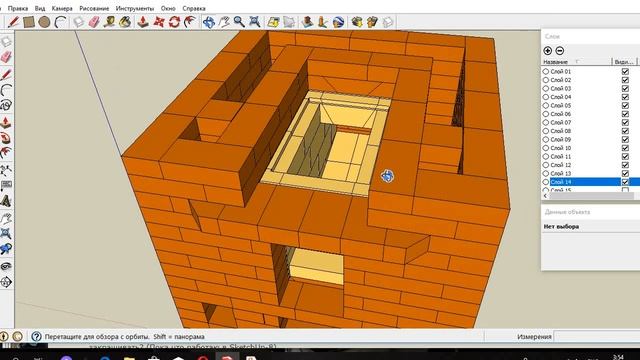The width and height of the screenshot is (640, 360).
Task: Click the Share Model icon
Action: 372,22
